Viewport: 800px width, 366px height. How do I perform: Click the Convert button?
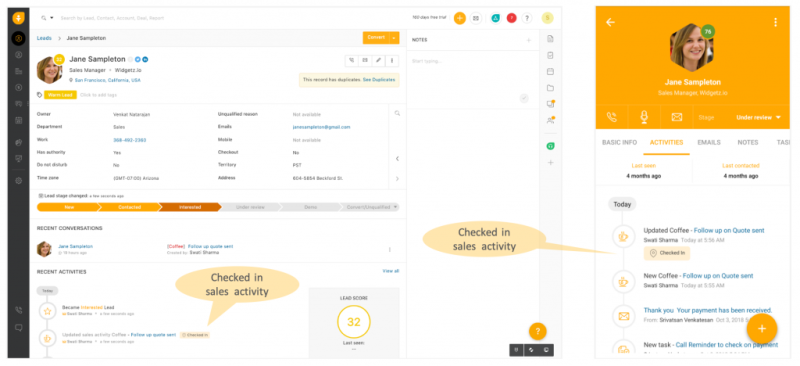tap(376, 38)
